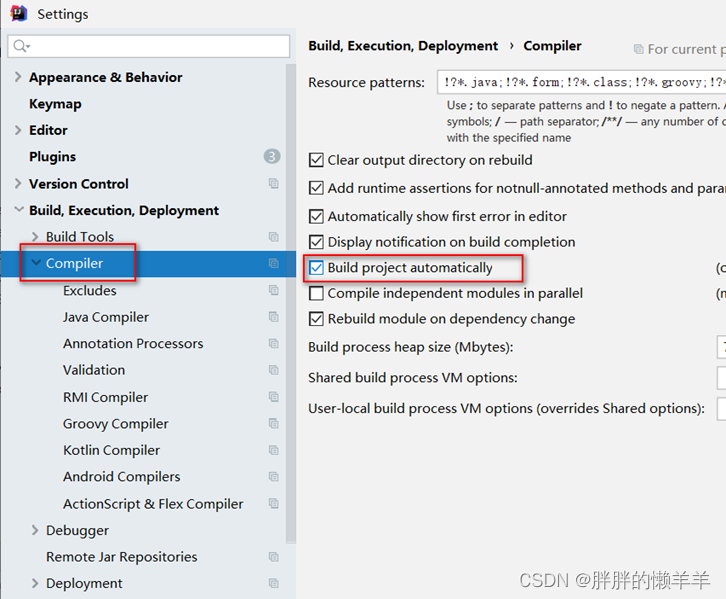Enable Compile independent modules in parallel
The height and width of the screenshot is (599, 726).
point(316,293)
